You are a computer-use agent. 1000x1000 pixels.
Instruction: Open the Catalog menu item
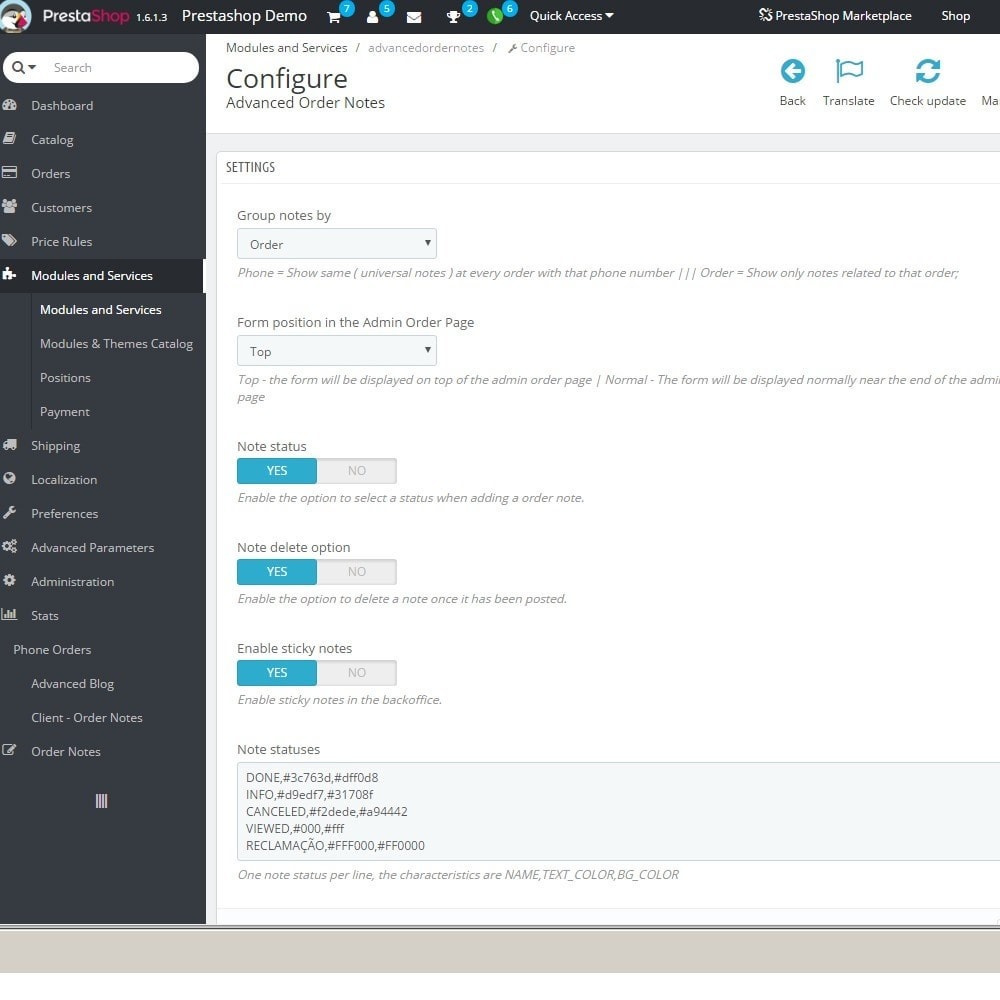(x=52, y=140)
